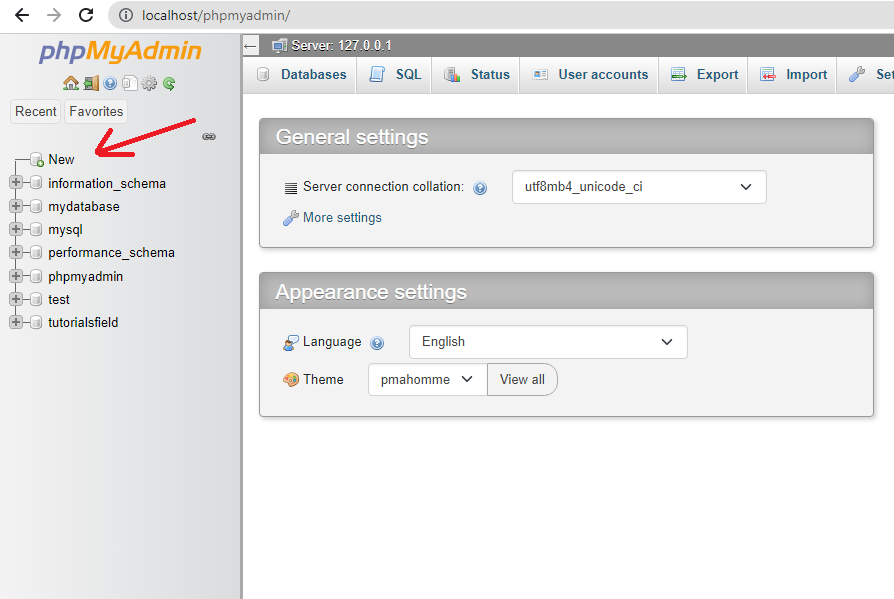The height and width of the screenshot is (599, 894).
Task: Show Recent tables list
Action: (35, 111)
